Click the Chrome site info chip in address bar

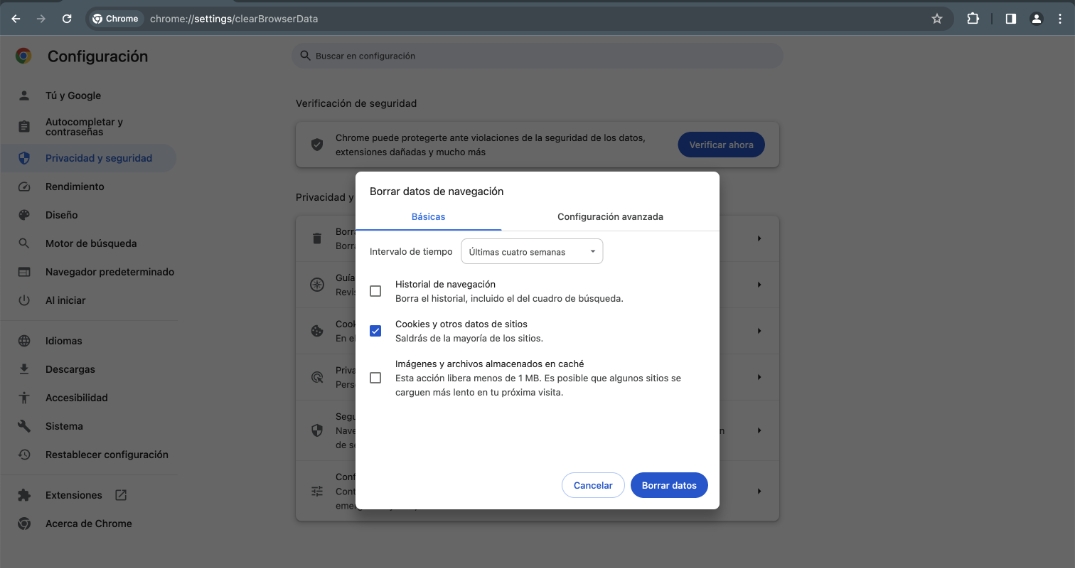point(115,19)
